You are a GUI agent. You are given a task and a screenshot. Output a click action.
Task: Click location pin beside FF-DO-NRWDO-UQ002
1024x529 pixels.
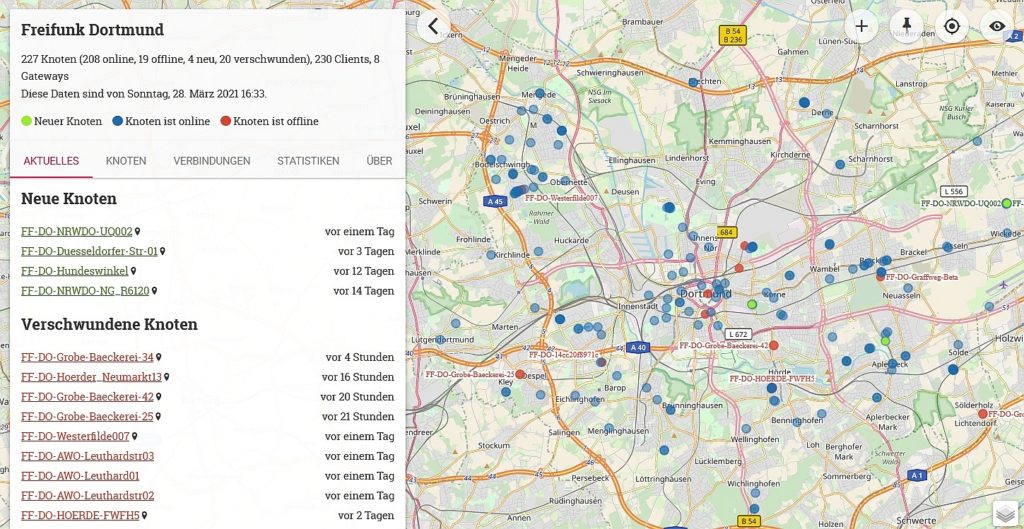click(138, 232)
